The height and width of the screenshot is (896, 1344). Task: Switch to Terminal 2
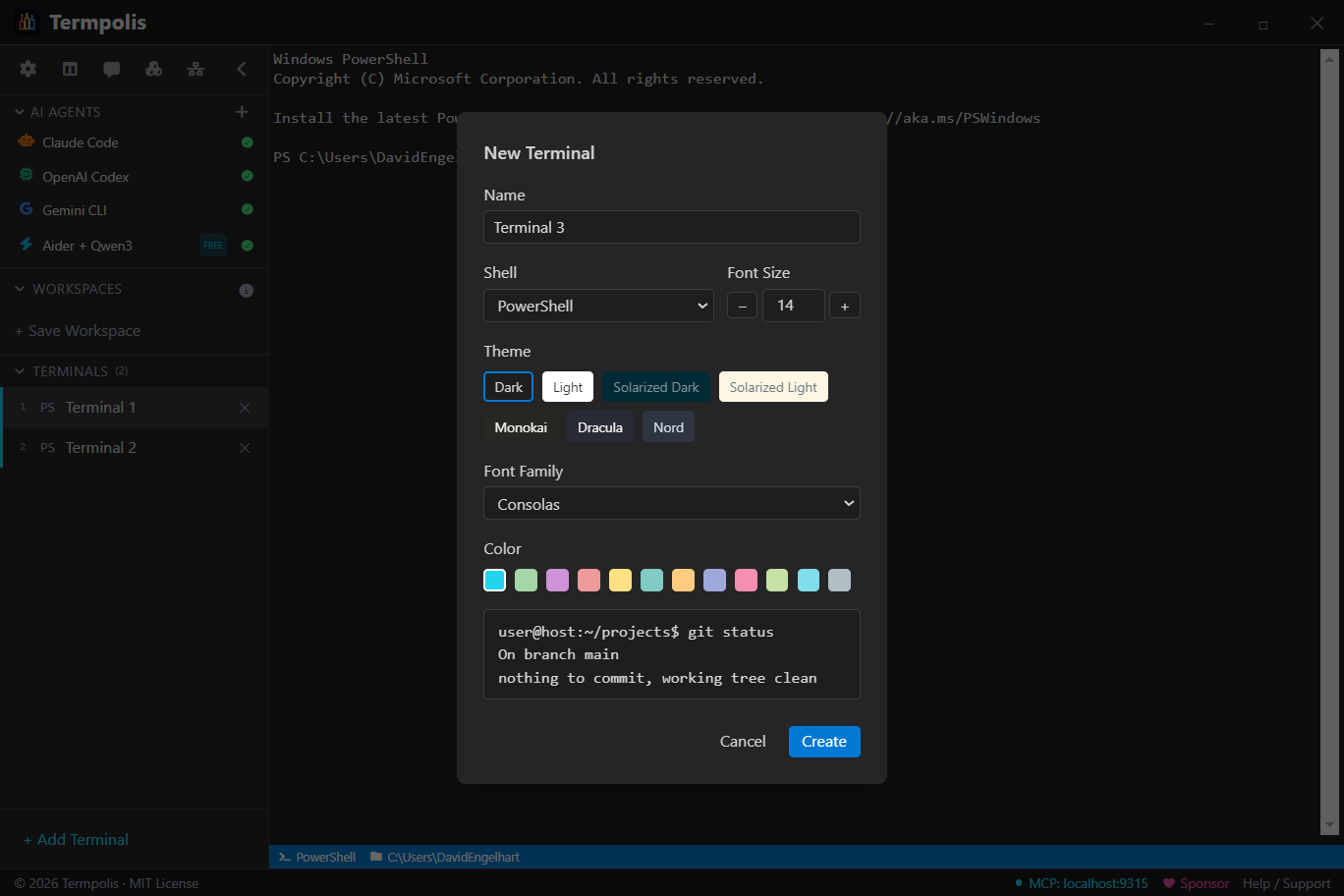(100, 447)
